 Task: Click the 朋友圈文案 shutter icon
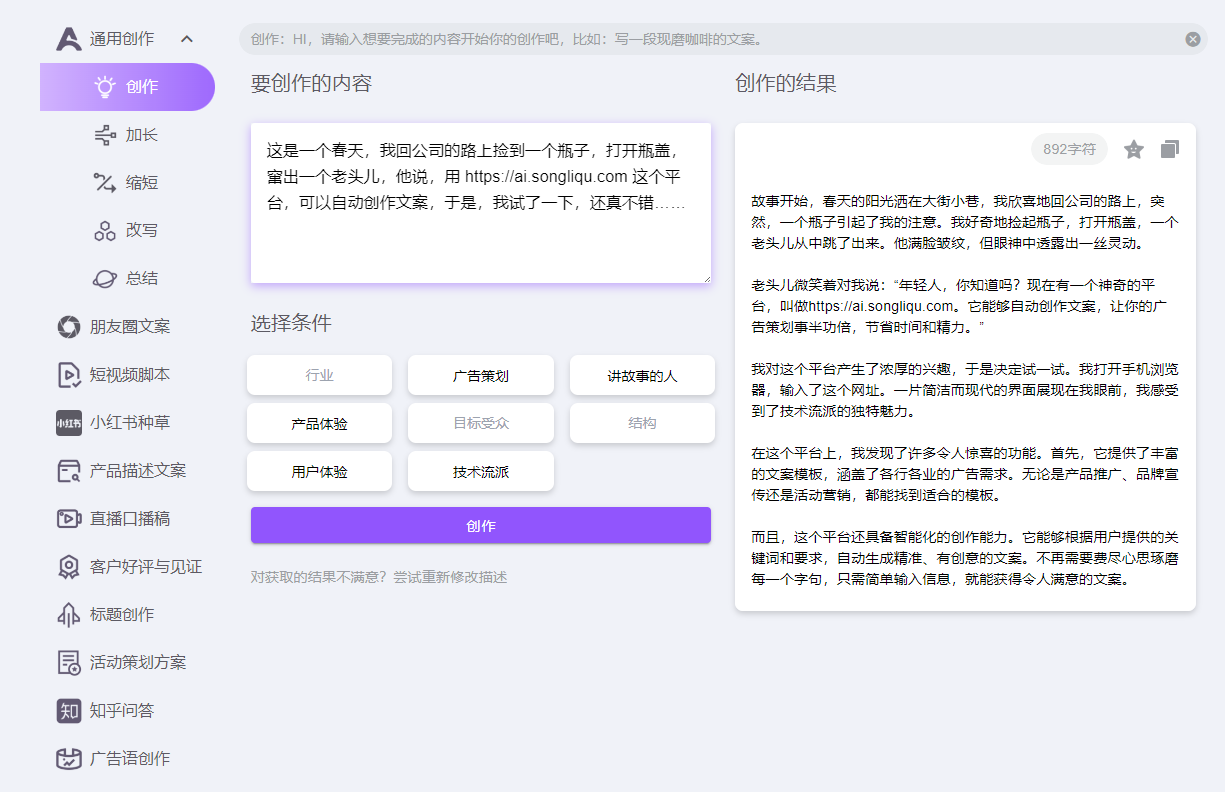[69, 327]
